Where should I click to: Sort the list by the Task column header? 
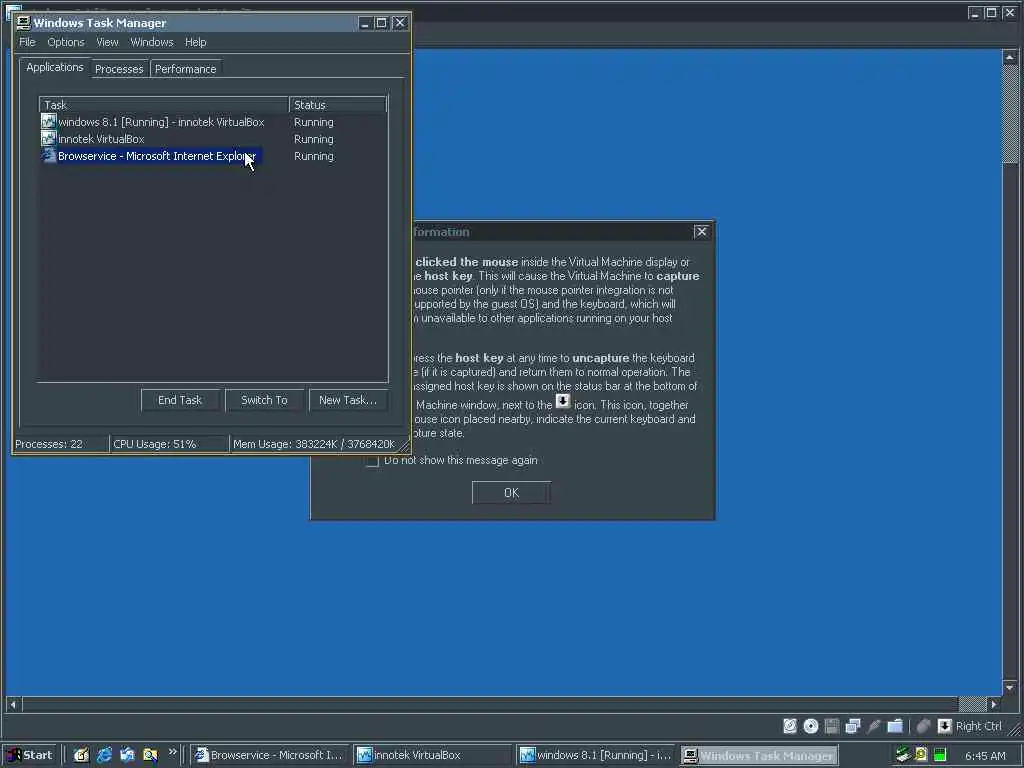coord(164,104)
